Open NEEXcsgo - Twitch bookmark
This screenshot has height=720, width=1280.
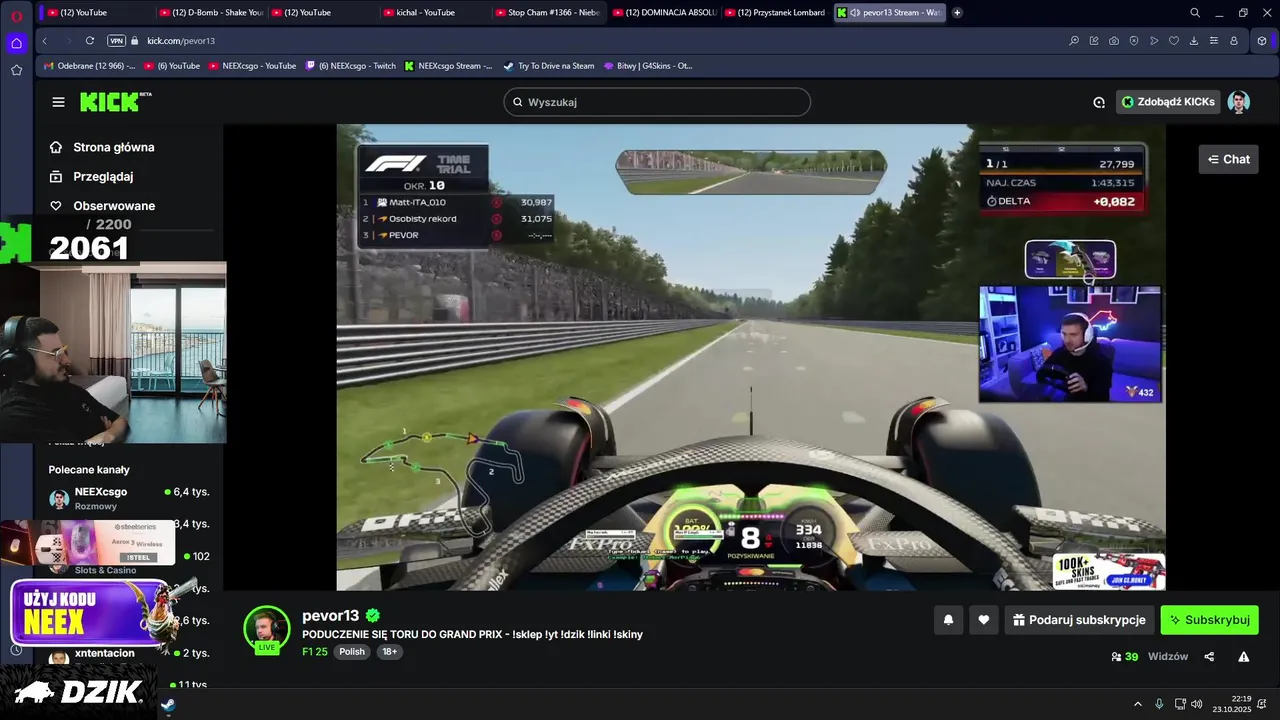click(351, 66)
